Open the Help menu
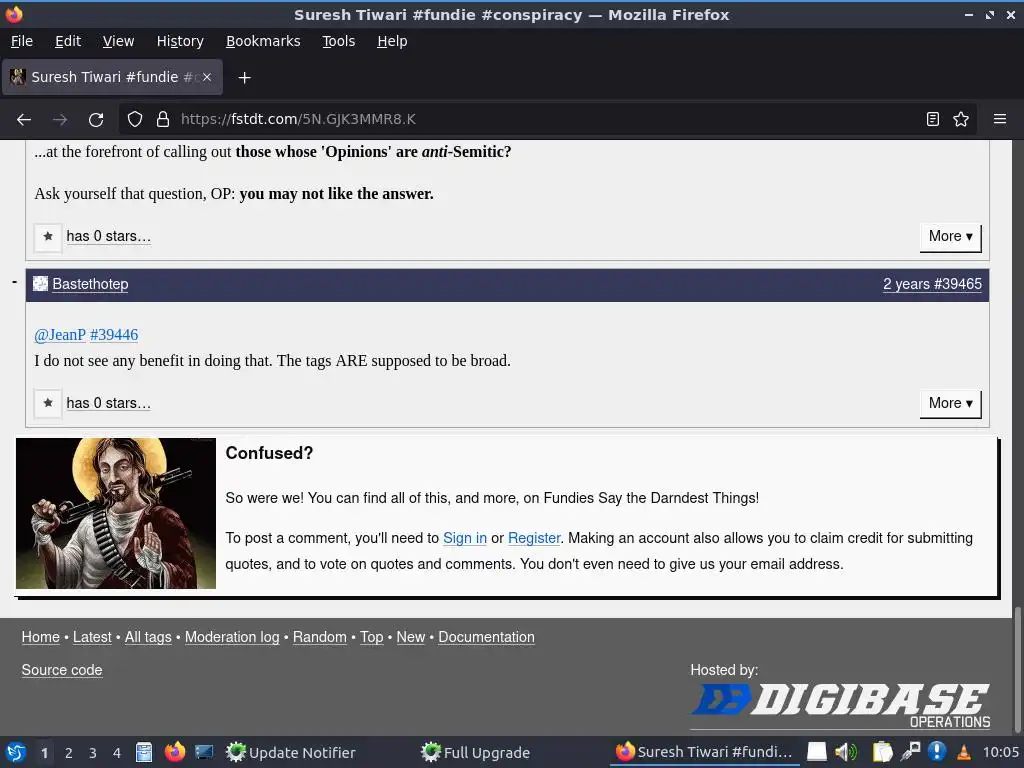1024x768 pixels. coord(392,41)
